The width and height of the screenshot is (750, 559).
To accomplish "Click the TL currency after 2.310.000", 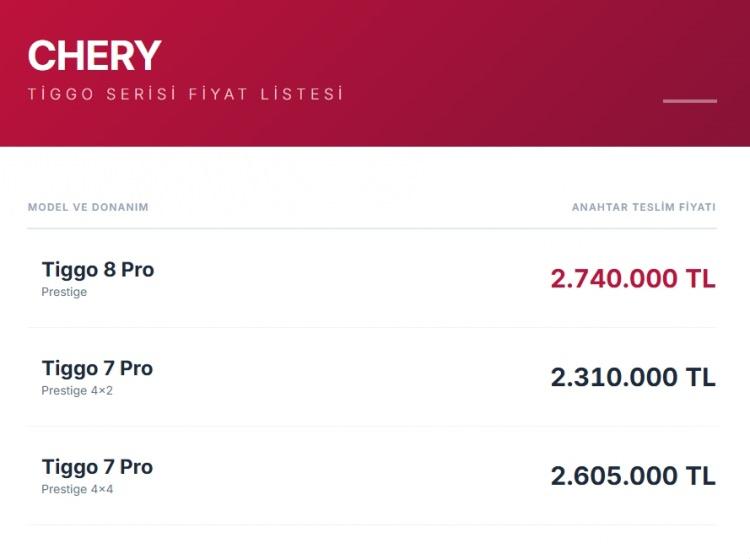I will coord(701,377).
